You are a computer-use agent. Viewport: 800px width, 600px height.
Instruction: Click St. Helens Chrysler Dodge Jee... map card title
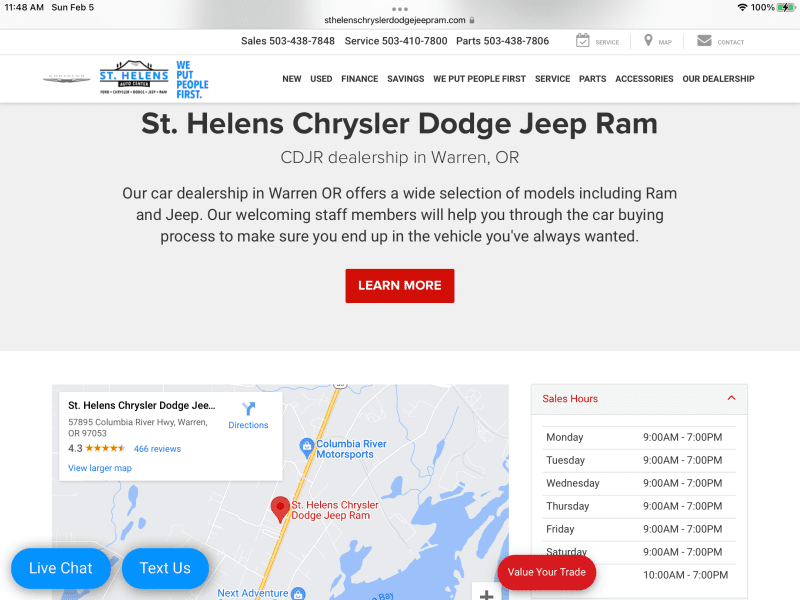[x=142, y=406]
